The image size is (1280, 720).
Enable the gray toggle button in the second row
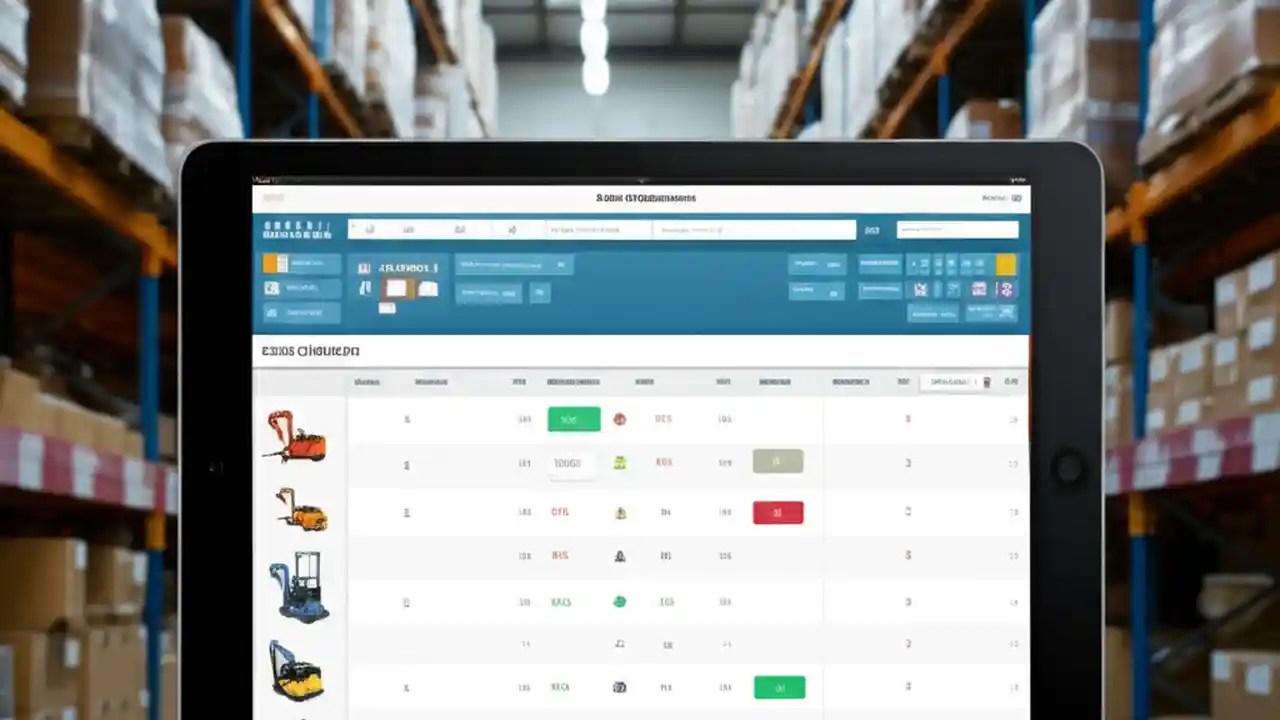[x=778, y=461]
